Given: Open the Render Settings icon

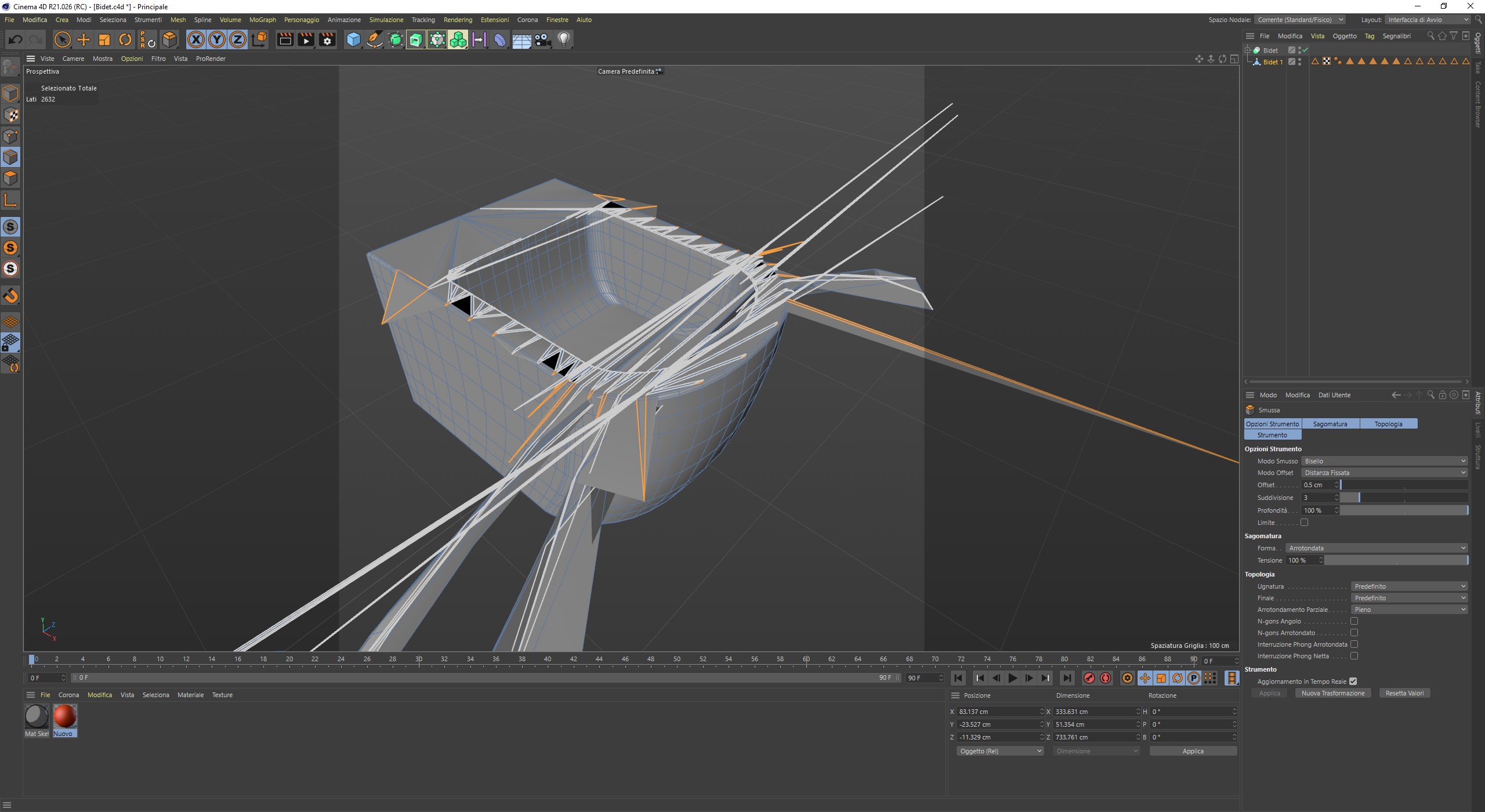Looking at the screenshot, I should pos(328,39).
